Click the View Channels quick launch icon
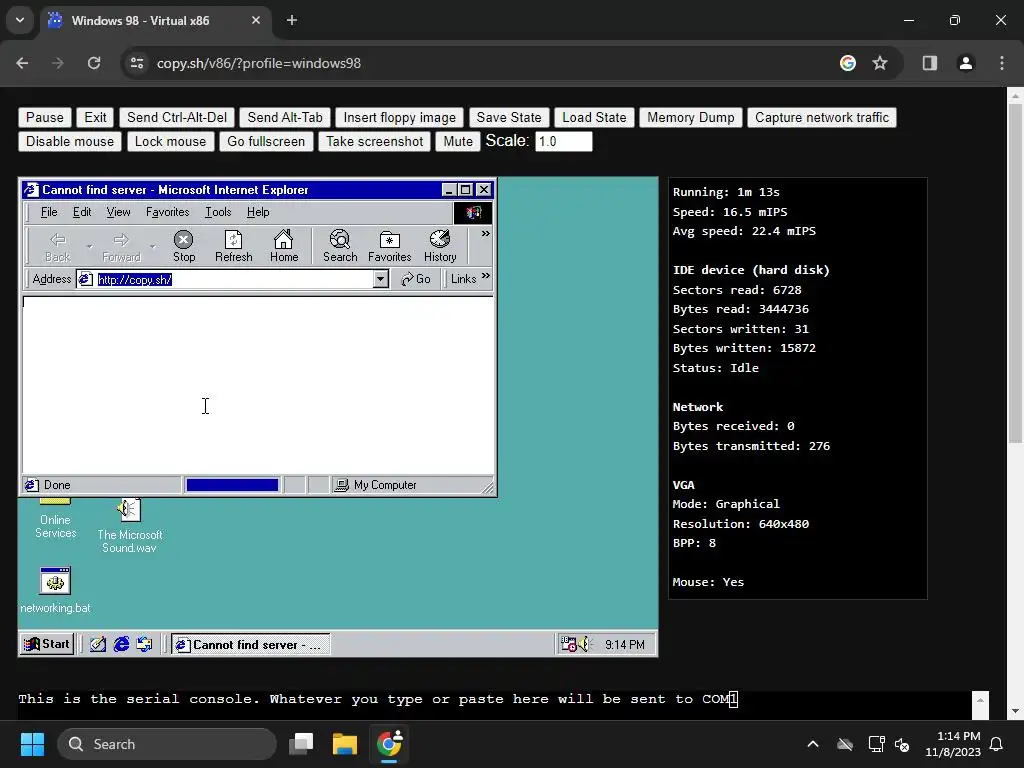 click(x=144, y=644)
